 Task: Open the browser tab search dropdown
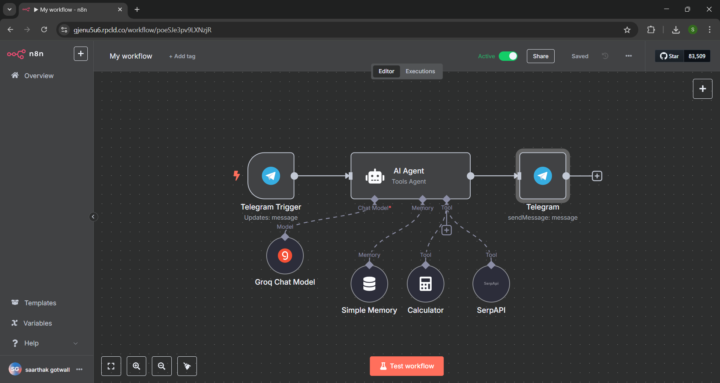click(x=9, y=9)
